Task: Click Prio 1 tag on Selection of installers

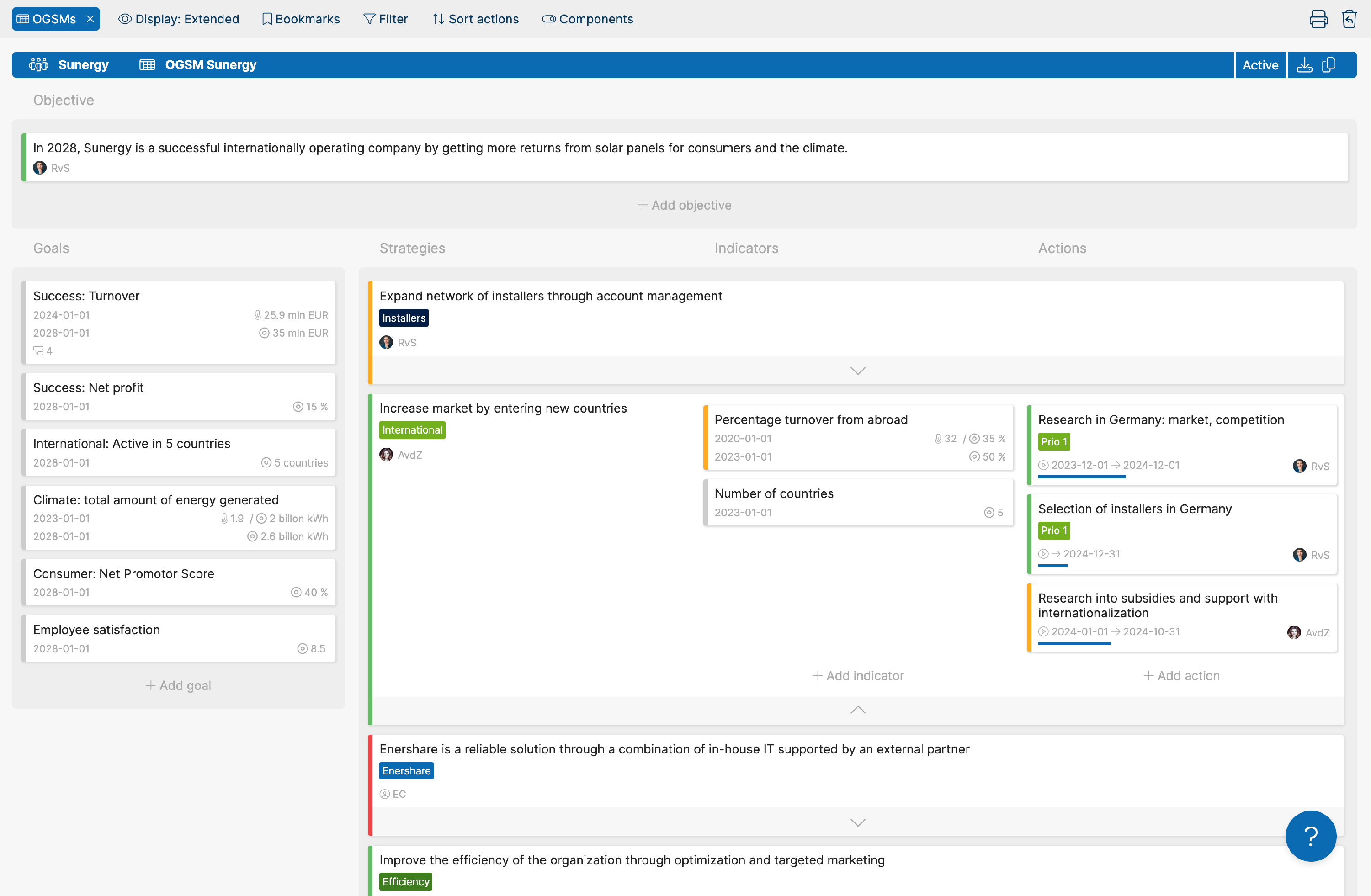Action: (1053, 530)
